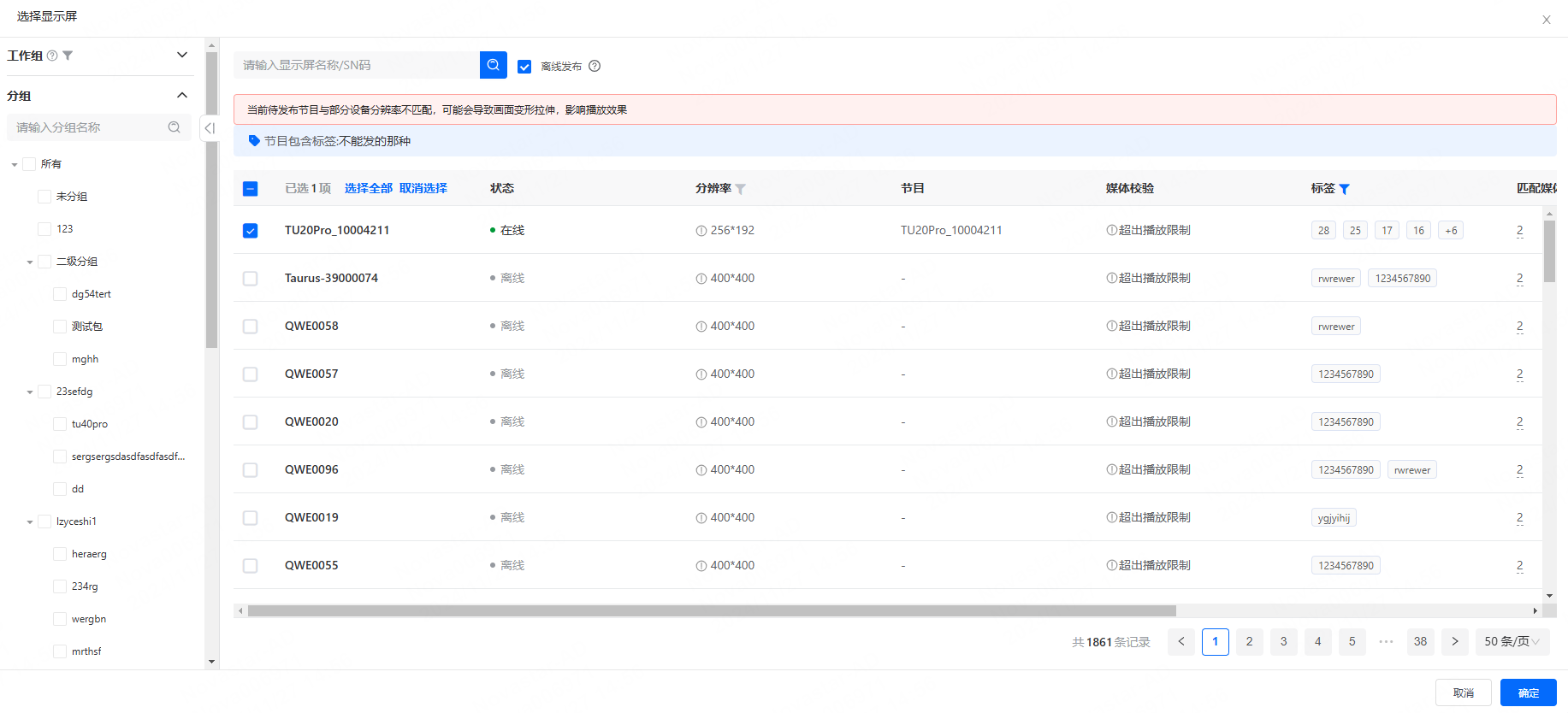Viewport: 1568px width, 713px height.
Task: Collapse the 二级分组 tree node
Action: tap(30, 262)
